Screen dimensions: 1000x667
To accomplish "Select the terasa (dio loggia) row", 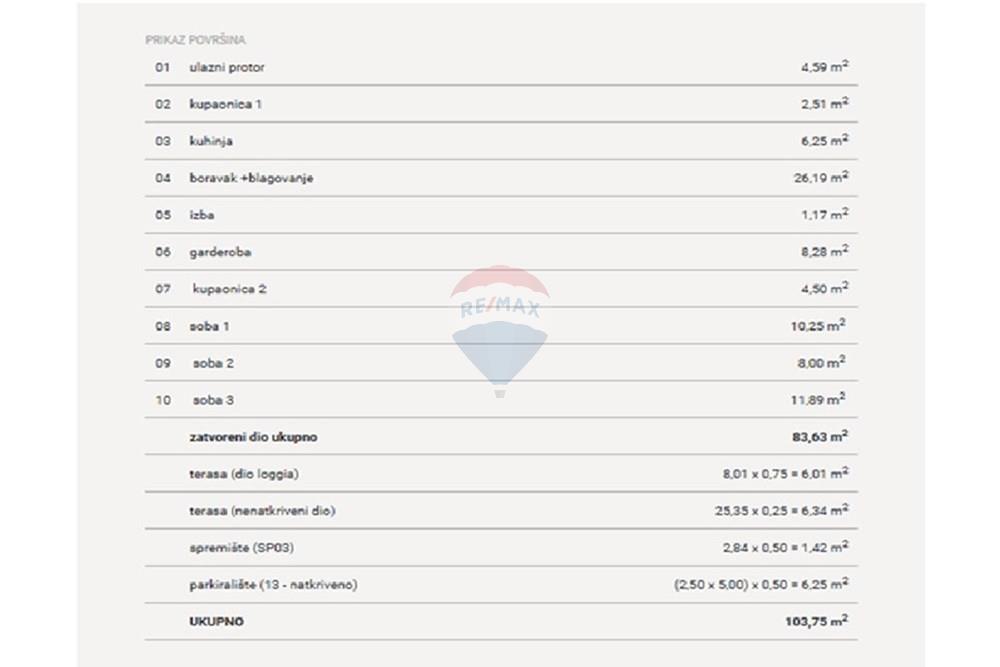I will point(501,474).
